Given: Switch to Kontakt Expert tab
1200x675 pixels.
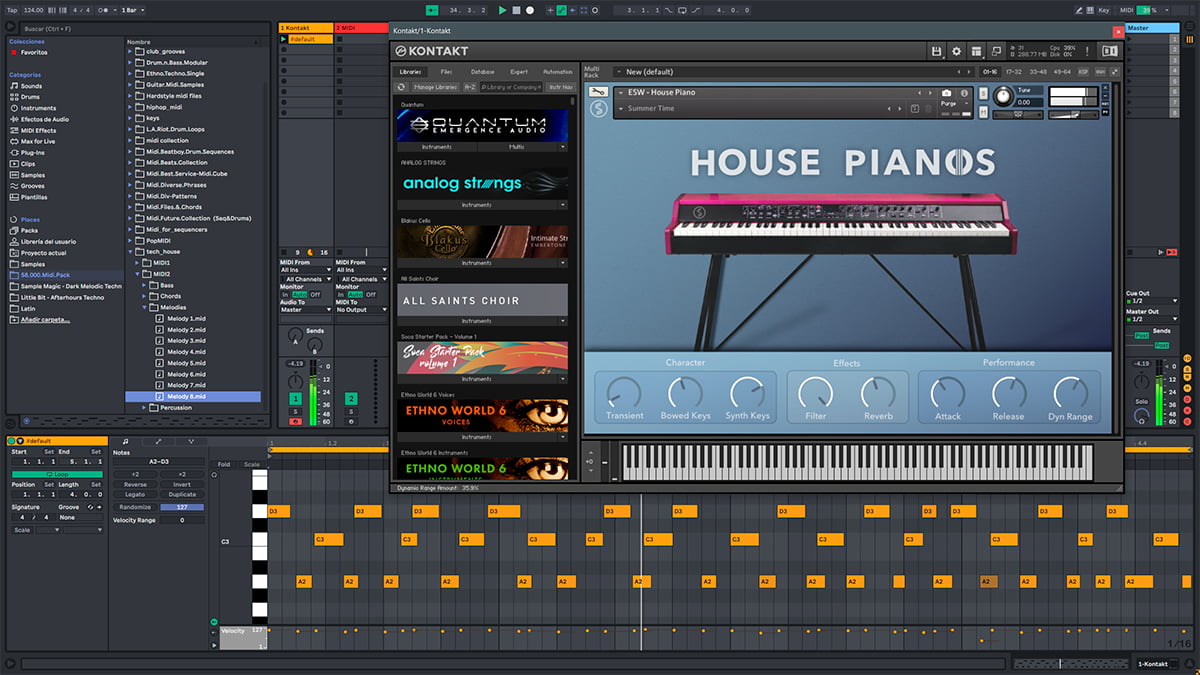Looking at the screenshot, I should (x=519, y=72).
